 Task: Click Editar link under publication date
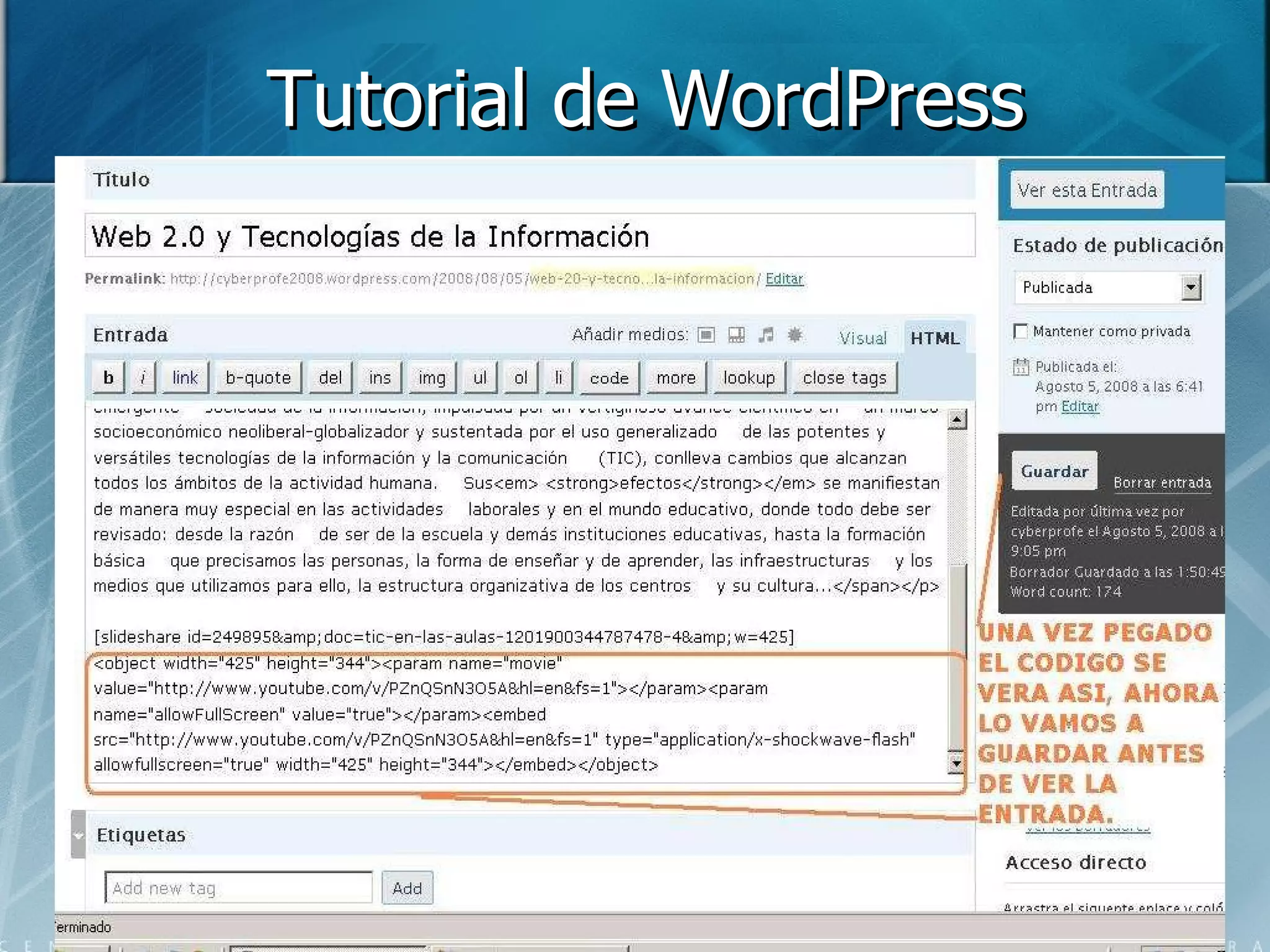point(1080,407)
